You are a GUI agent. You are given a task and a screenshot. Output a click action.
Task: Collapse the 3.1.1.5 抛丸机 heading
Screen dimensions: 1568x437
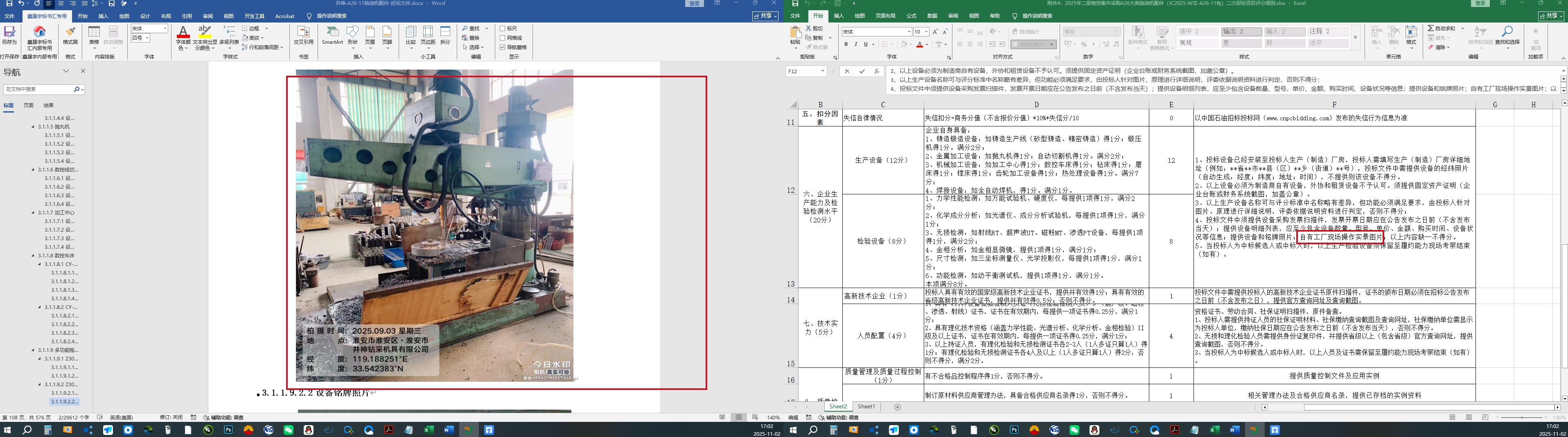click(x=34, y=126)
